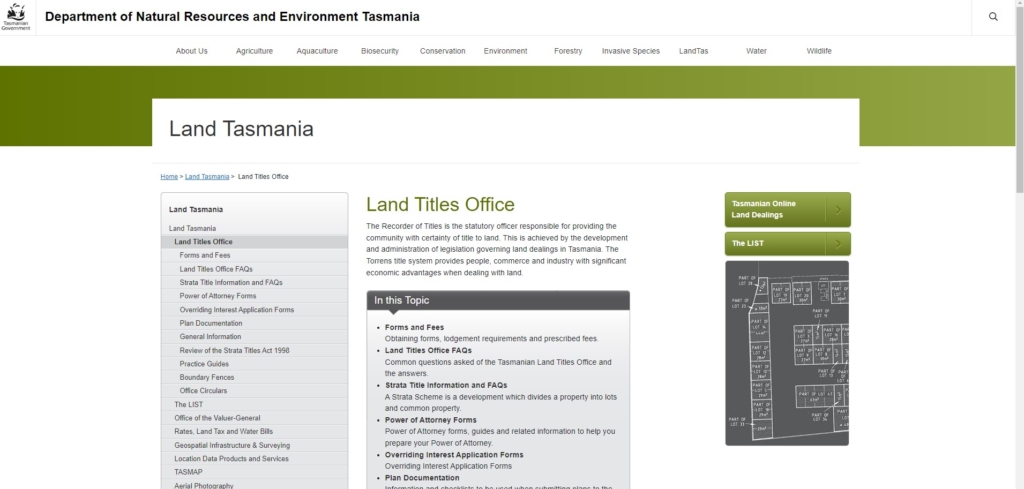
Task: Click arrow on Tasmanian Online Land Dealings button
Action: pyautogui.click(x=838, y=210)
